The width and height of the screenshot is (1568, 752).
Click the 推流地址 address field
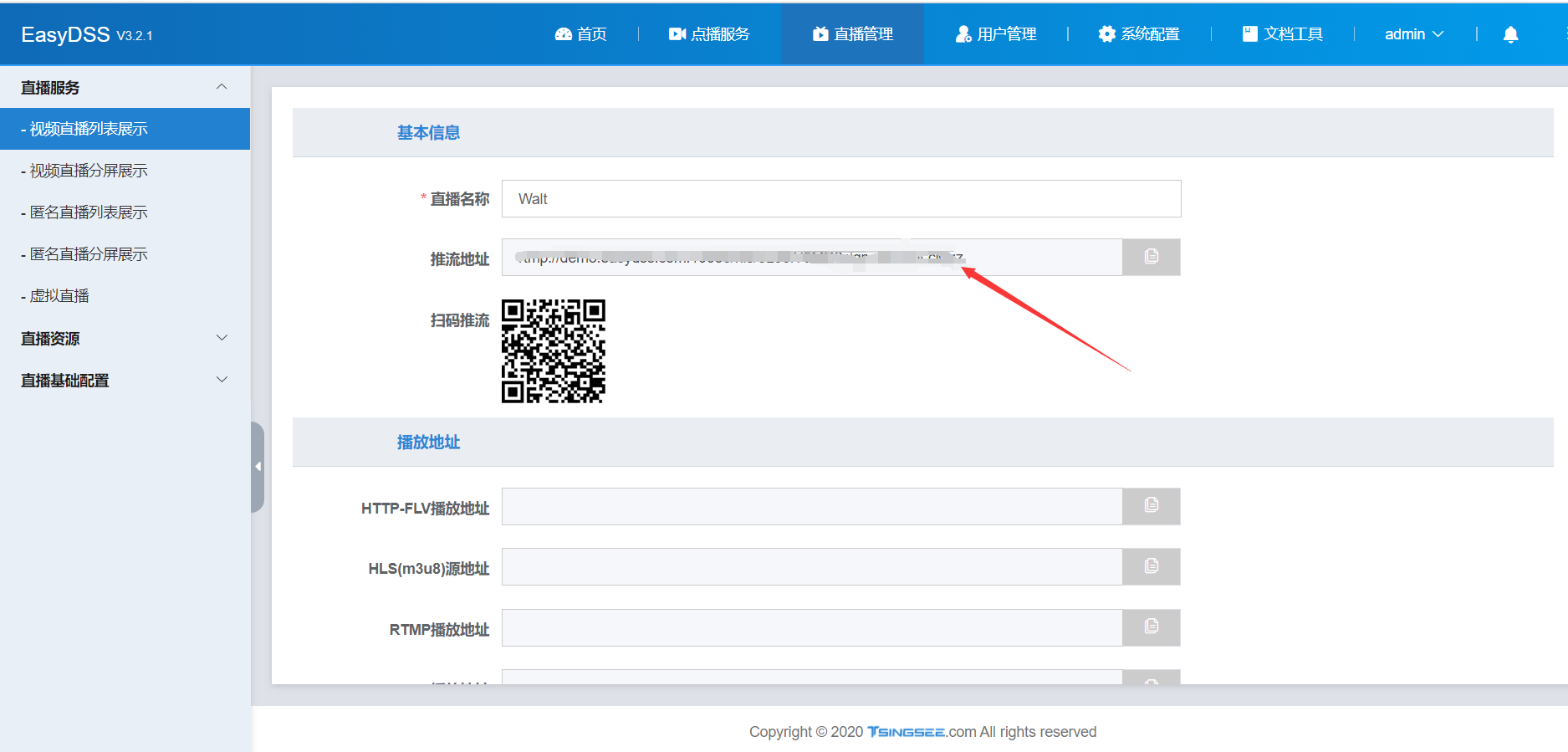[x=812, y=257]
